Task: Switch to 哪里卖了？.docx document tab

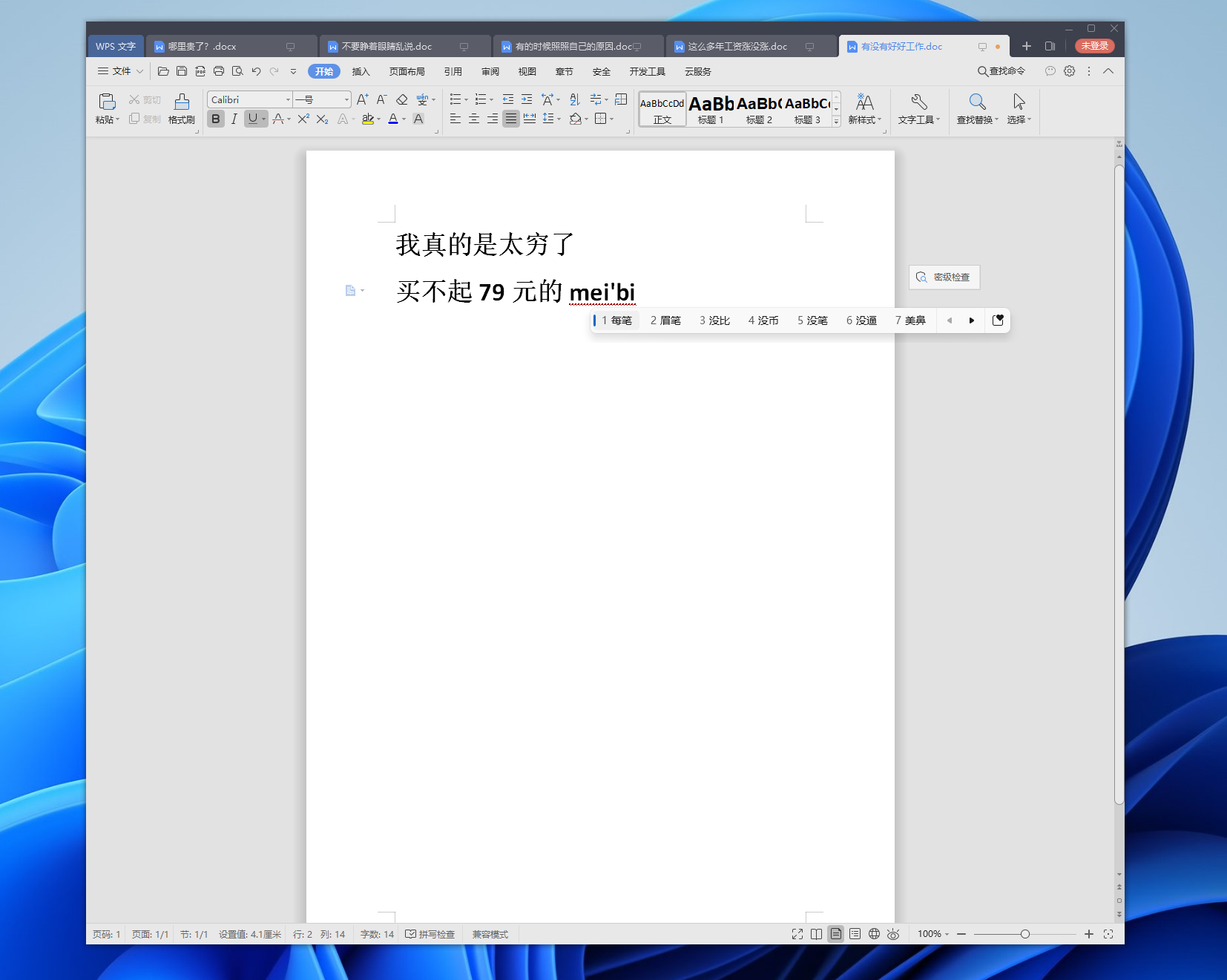Action: (231, 46)
